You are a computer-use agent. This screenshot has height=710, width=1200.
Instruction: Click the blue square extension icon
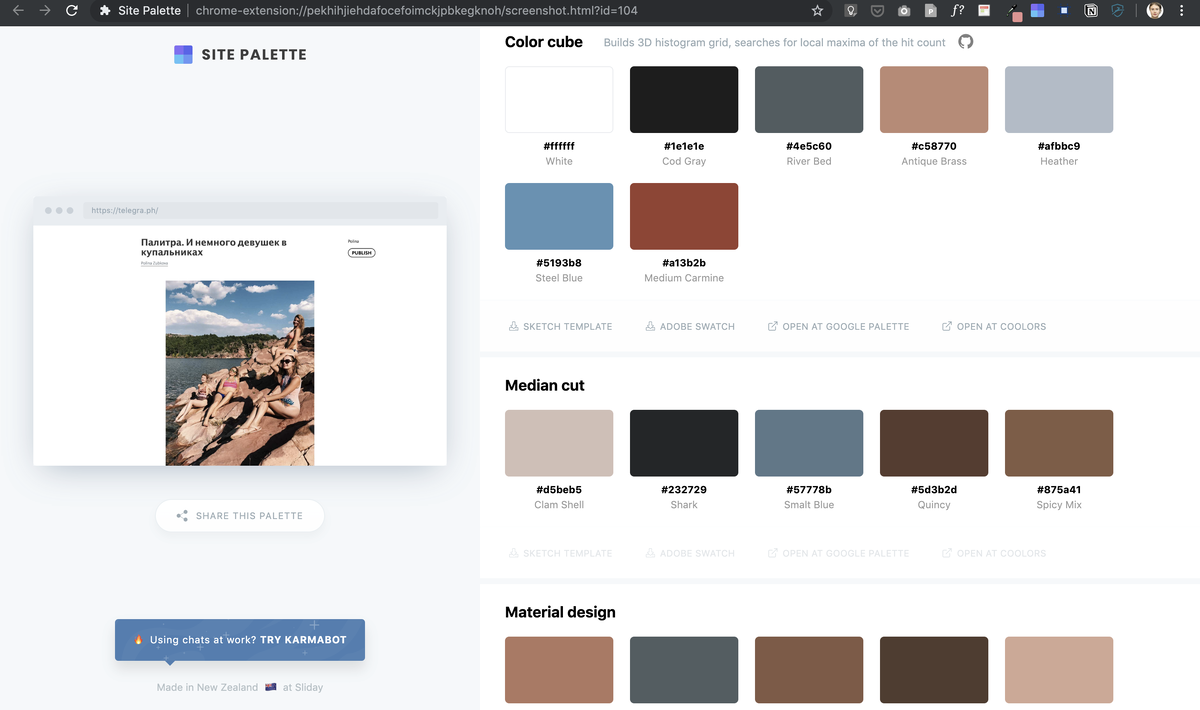(x=1064, y=11)
